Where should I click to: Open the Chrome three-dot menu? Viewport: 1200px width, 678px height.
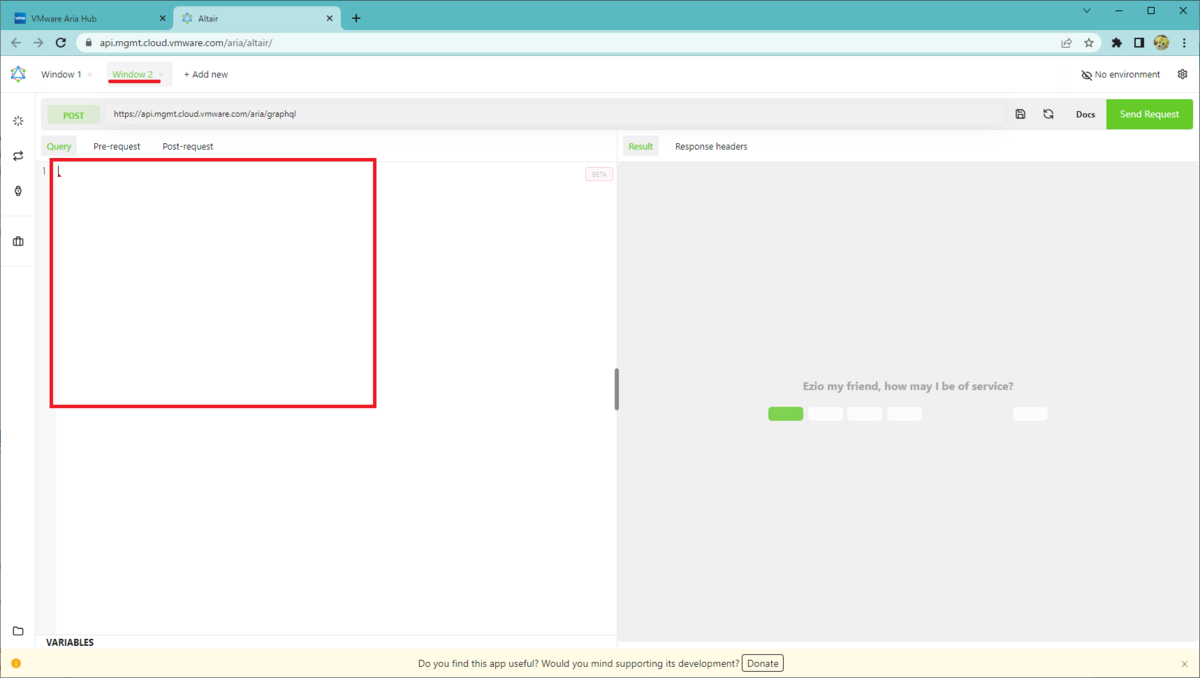1183,43
